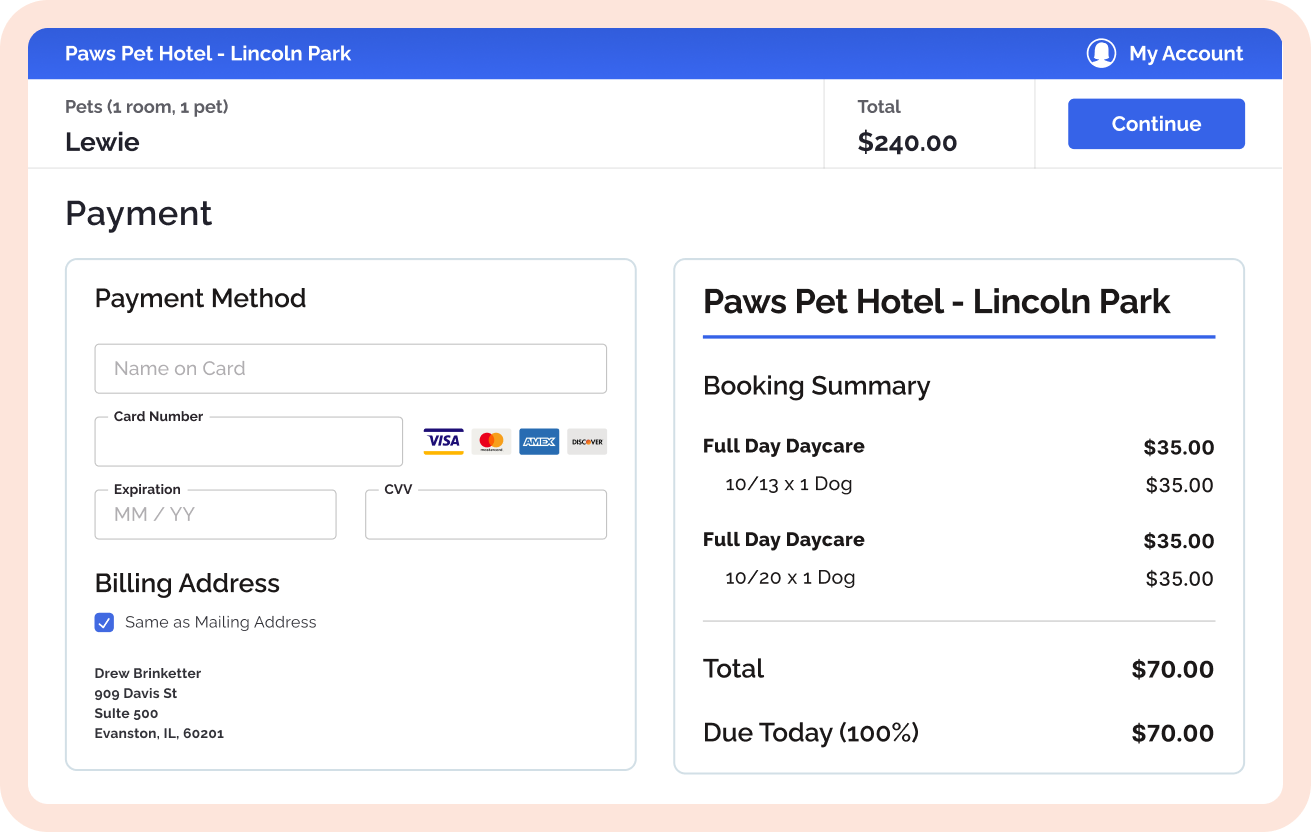Image resolution: width=1311 pixels, height=832 pixels.
Task: Click the Due Today (100%) row
Action: click(x=959, y=733)
